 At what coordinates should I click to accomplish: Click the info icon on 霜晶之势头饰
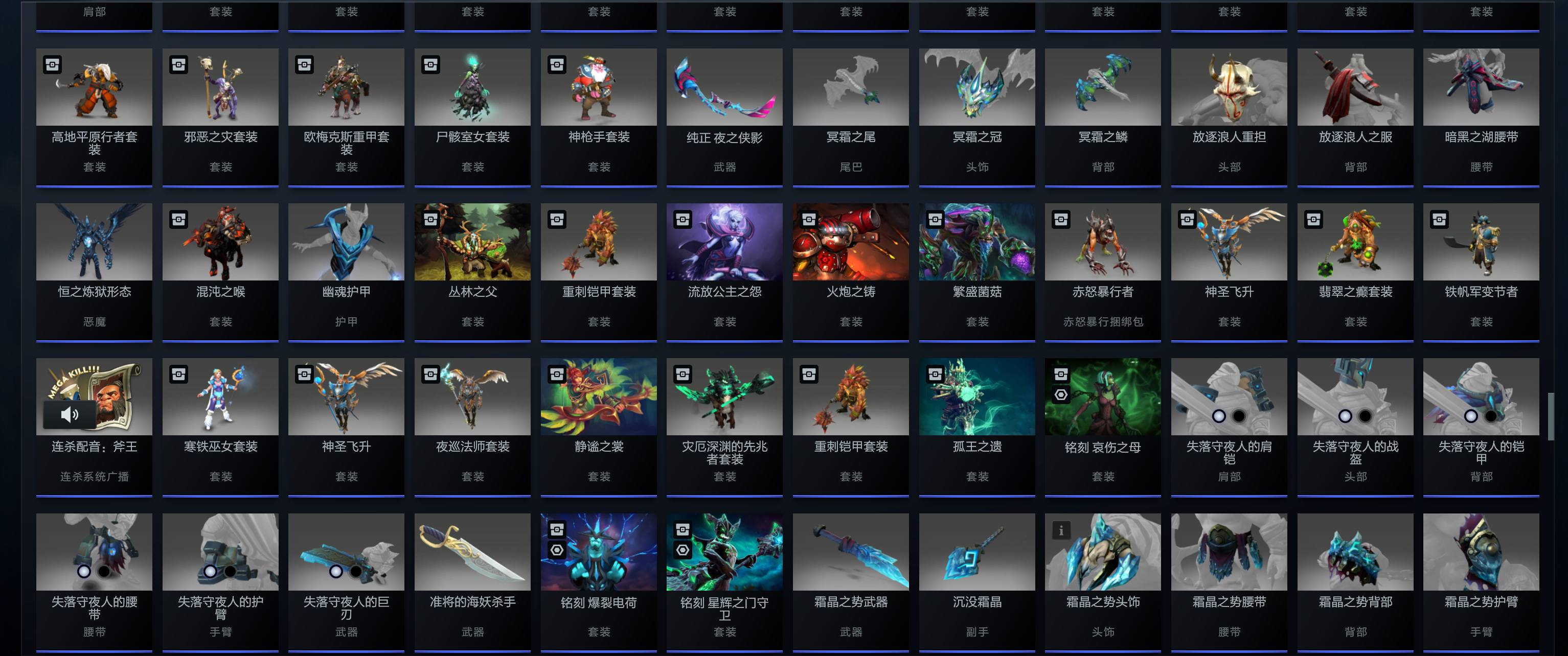coord(1061,530)
